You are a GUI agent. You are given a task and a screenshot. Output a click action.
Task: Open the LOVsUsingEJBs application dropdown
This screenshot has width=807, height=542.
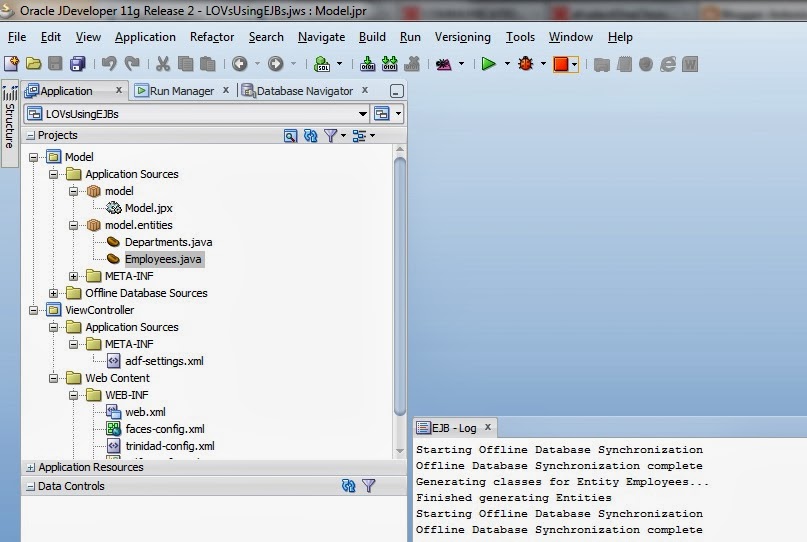363,114
